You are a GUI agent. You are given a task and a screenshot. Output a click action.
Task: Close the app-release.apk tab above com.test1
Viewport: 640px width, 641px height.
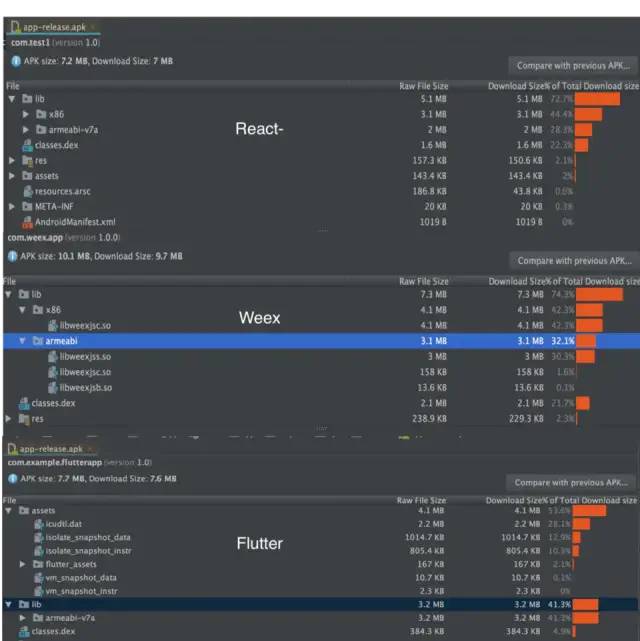pos(94,27)
